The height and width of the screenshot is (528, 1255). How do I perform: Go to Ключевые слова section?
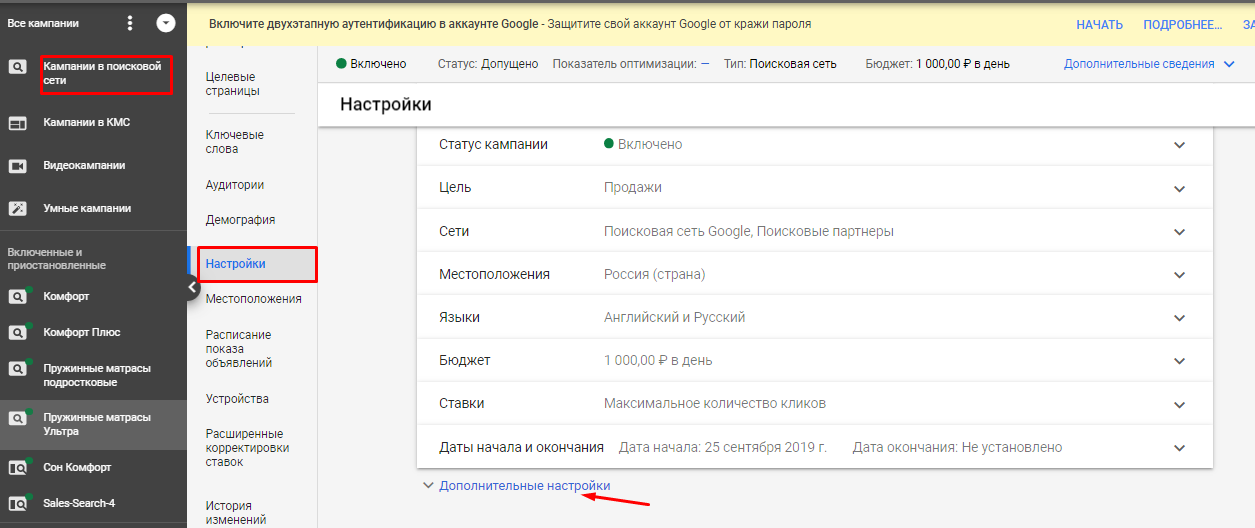(x=234, y=142)
